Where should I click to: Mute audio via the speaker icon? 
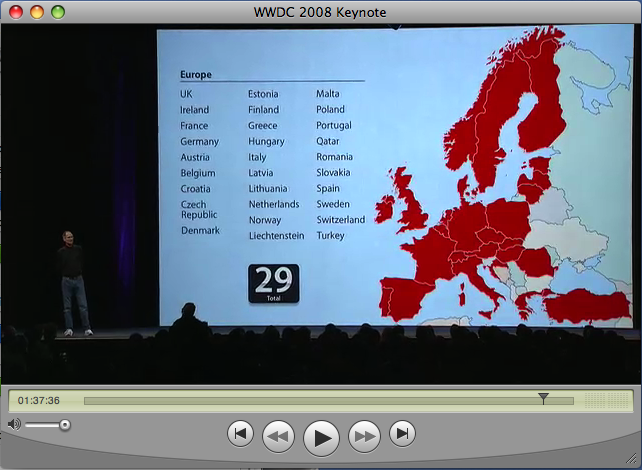tap(14, 424)
